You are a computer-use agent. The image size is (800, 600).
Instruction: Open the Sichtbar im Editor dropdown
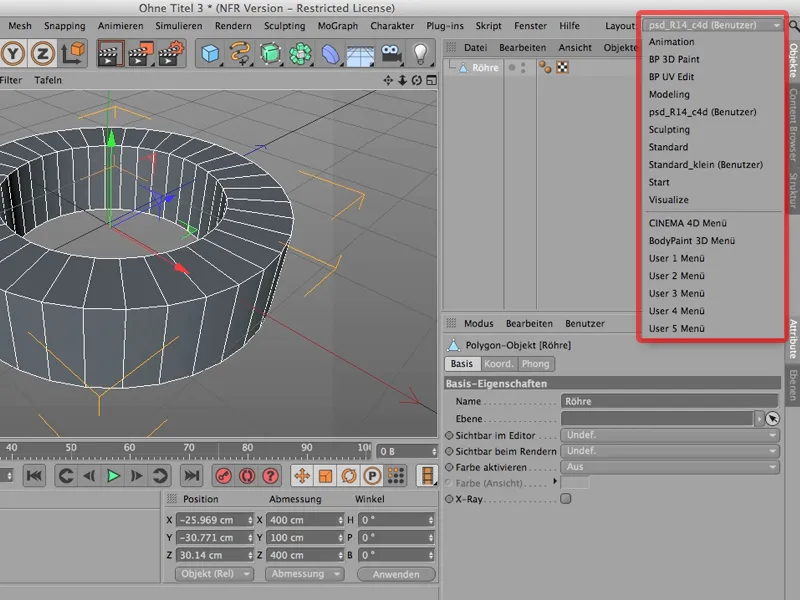point(670,436)
